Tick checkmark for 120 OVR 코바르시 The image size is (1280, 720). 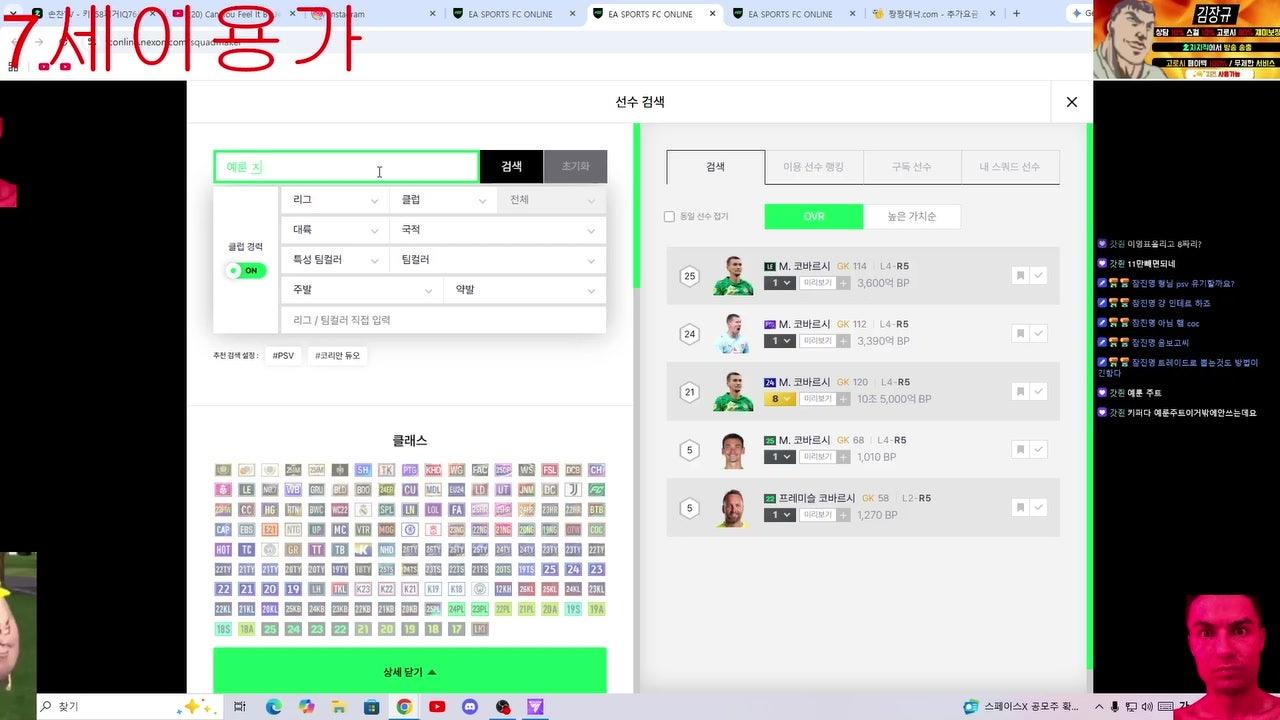coord(1039,392)
